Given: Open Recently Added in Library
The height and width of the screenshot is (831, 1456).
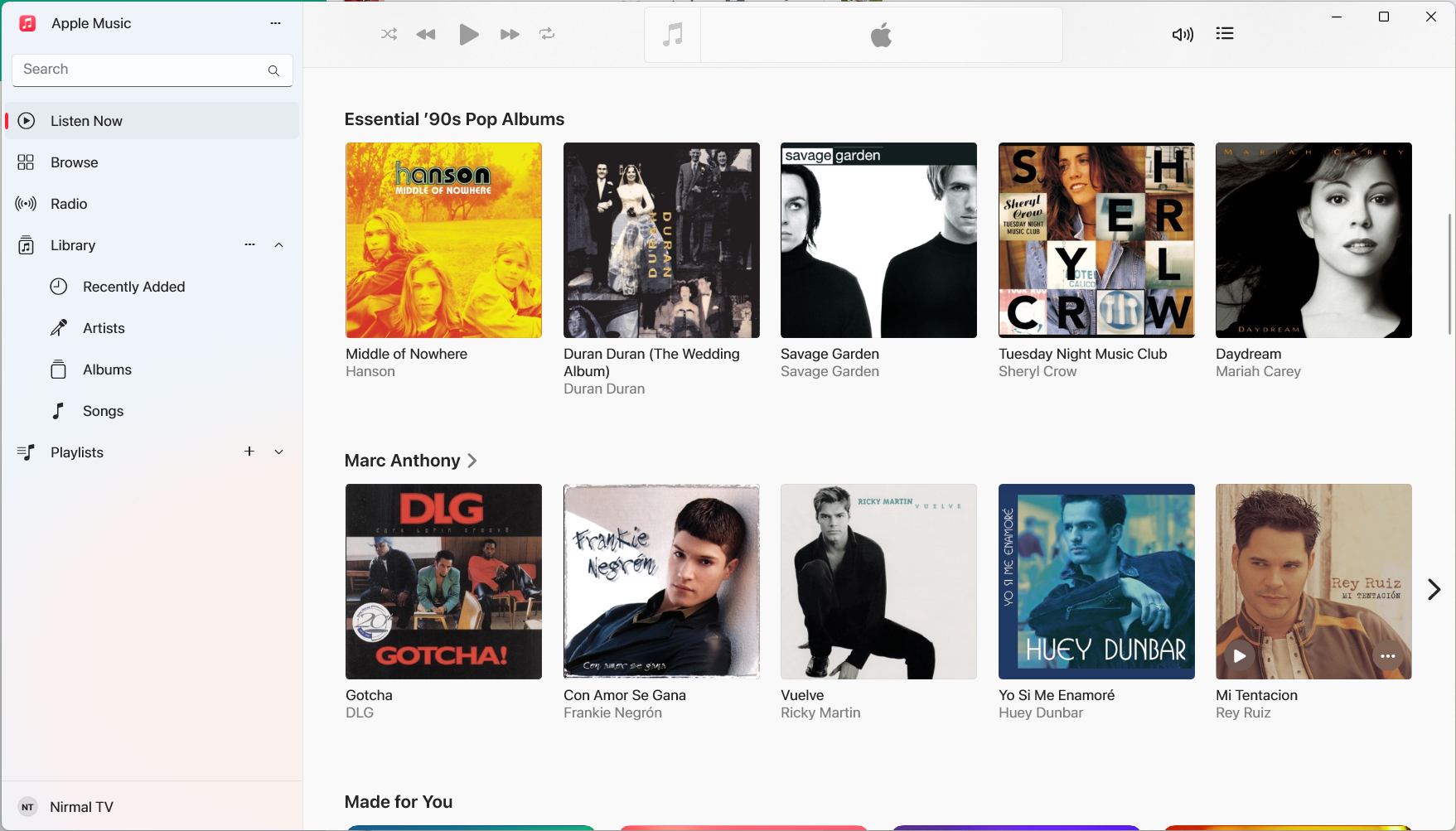Looking at the screenshot, I should (x=152, y=287).
